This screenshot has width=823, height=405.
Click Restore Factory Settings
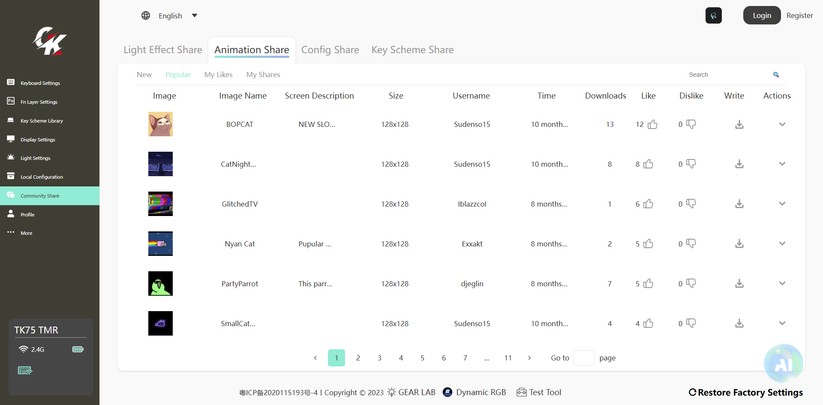pyautogui.click(x=746, y=392)
